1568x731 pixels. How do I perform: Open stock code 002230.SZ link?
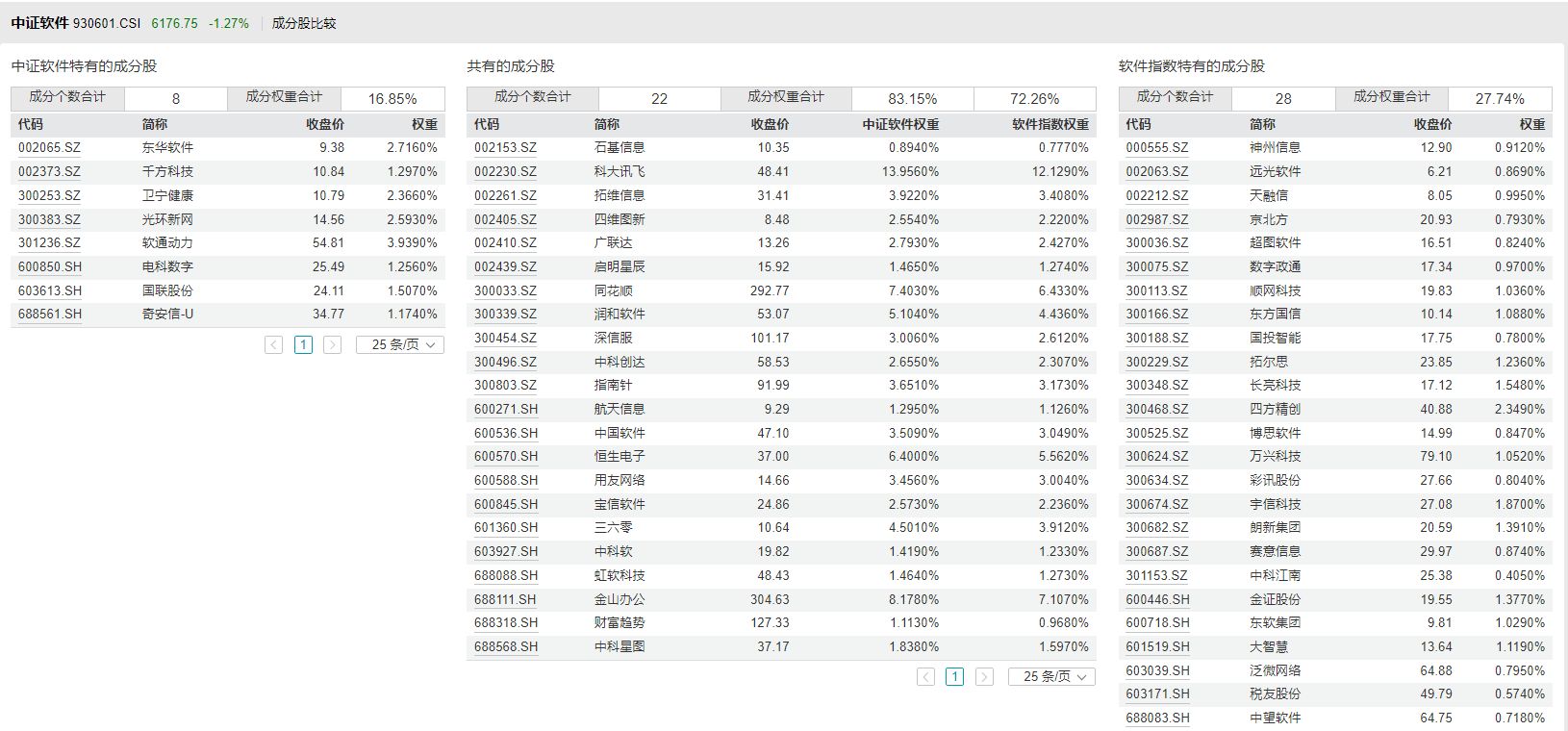click(x=506, y=172)
